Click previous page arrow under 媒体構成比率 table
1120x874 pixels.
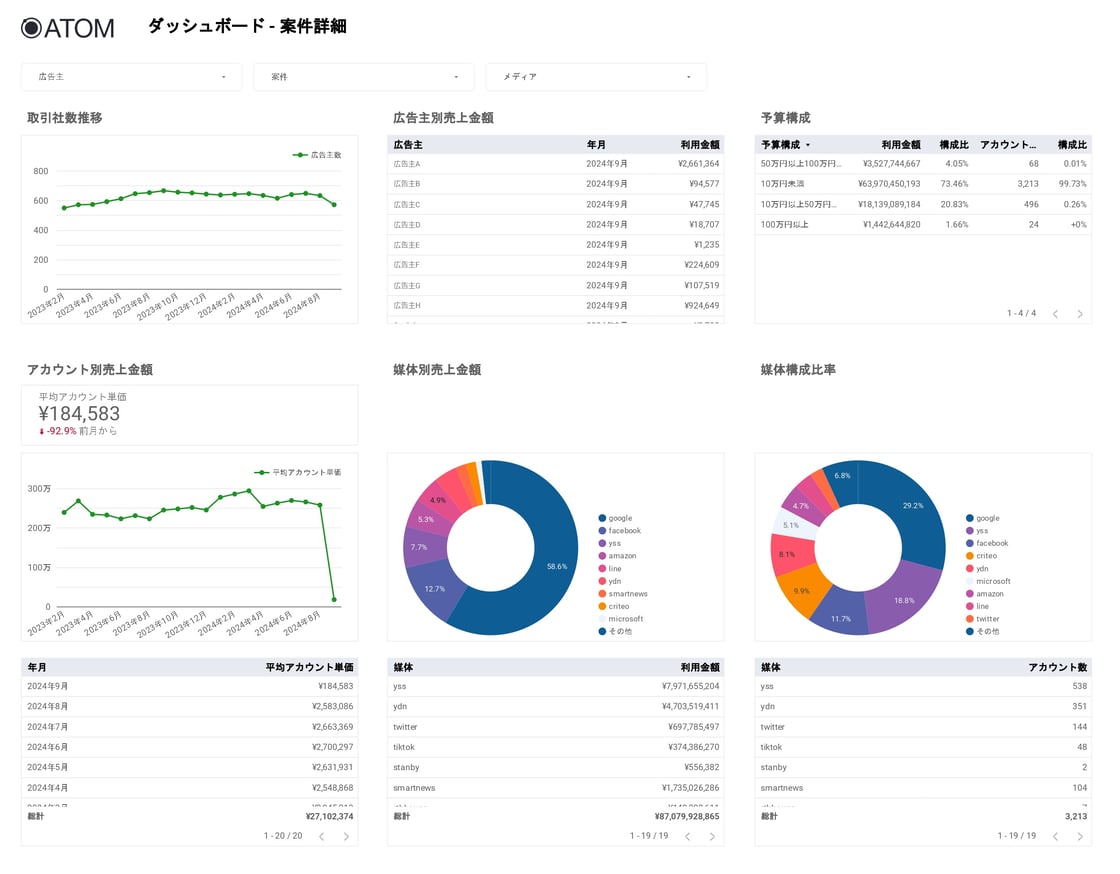pyautogui.click(x=1056, y=837)
